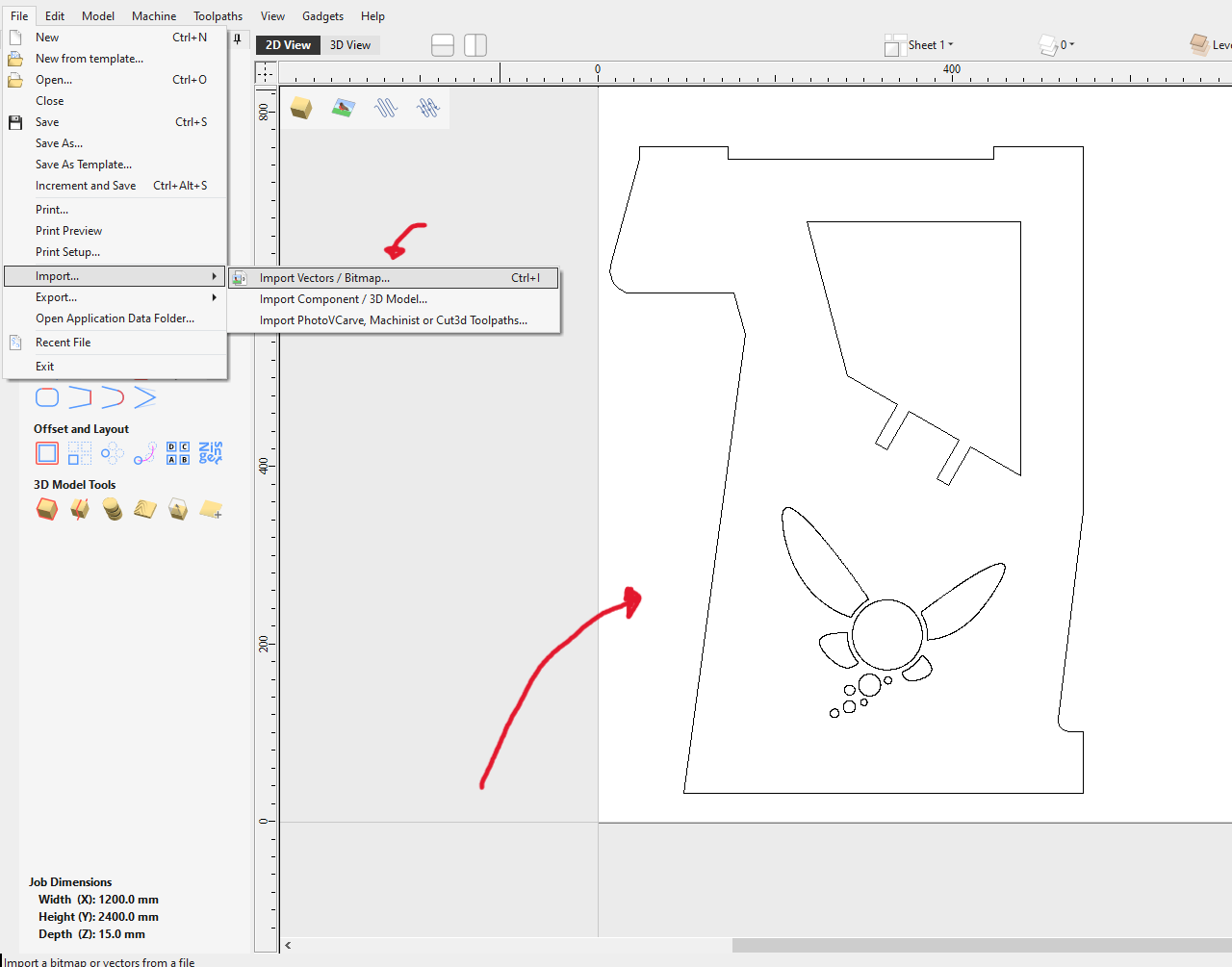Image resolution: width=1232 pixels, height=967 pixels.
Task: Click the Depth (Z): 15.0 mm text
Action: 91,934
